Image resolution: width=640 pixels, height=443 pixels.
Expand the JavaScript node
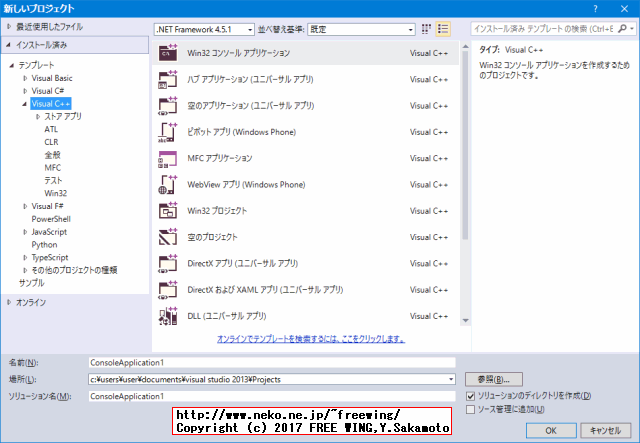[25, 232]
